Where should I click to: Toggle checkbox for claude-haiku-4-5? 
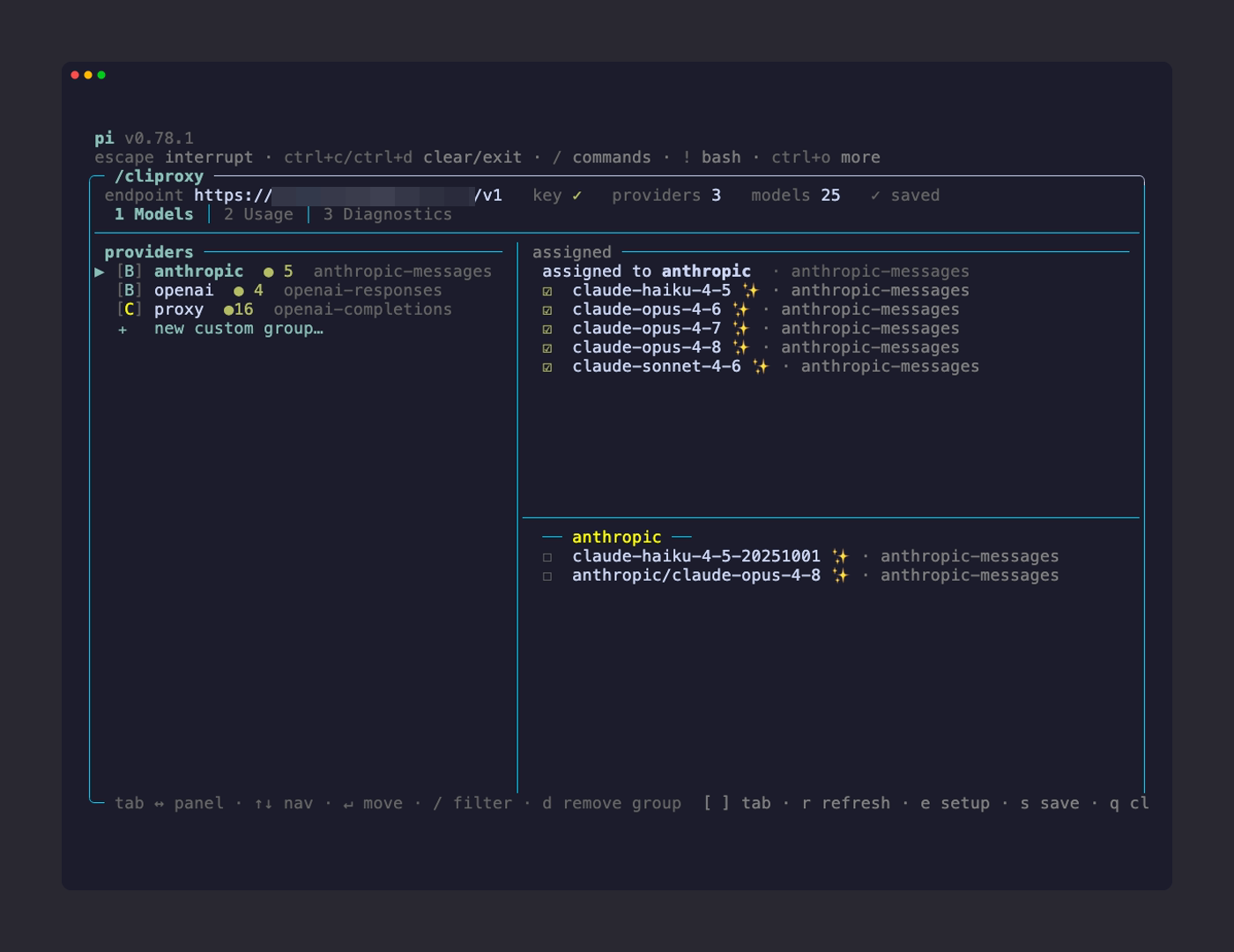(x=547, y=291)
